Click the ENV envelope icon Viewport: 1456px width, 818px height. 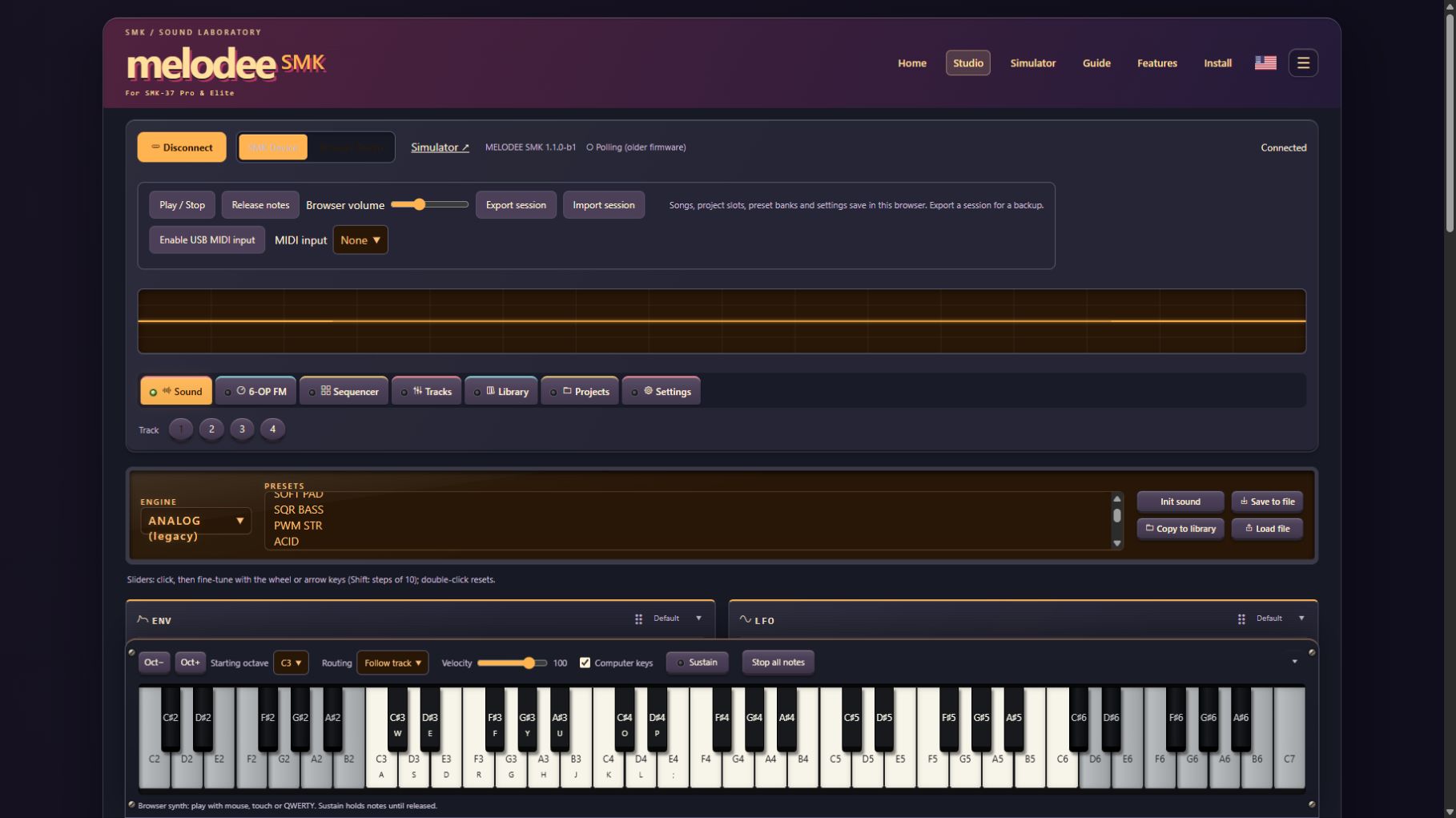coord(143,619)
